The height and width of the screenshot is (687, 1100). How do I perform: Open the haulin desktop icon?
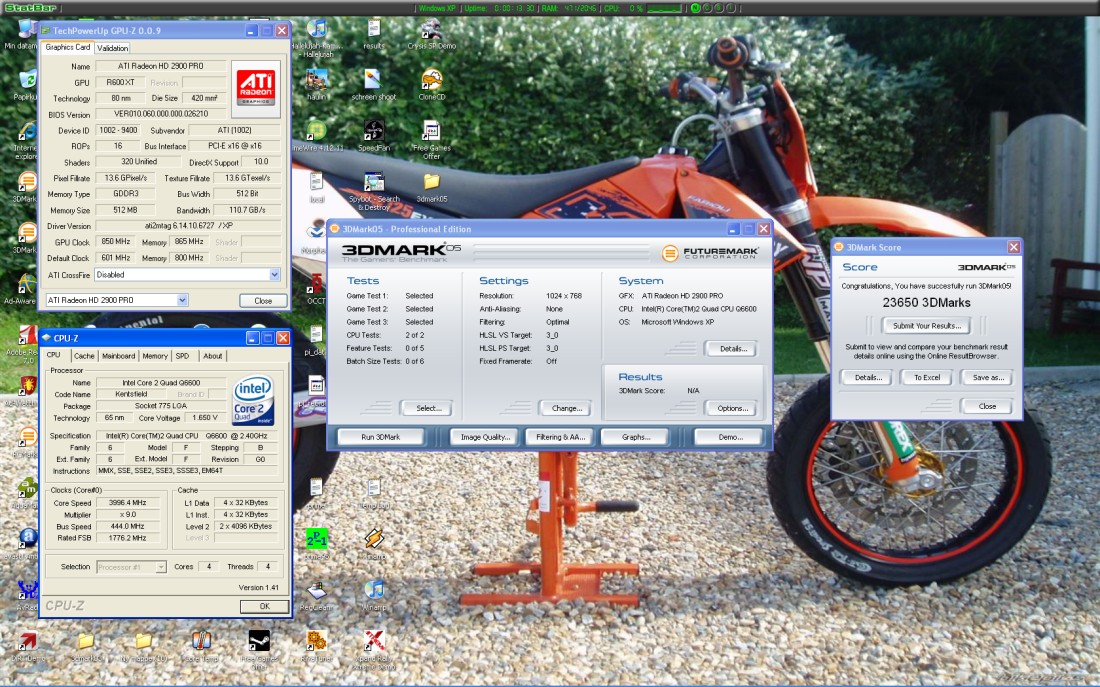point(316,84)
